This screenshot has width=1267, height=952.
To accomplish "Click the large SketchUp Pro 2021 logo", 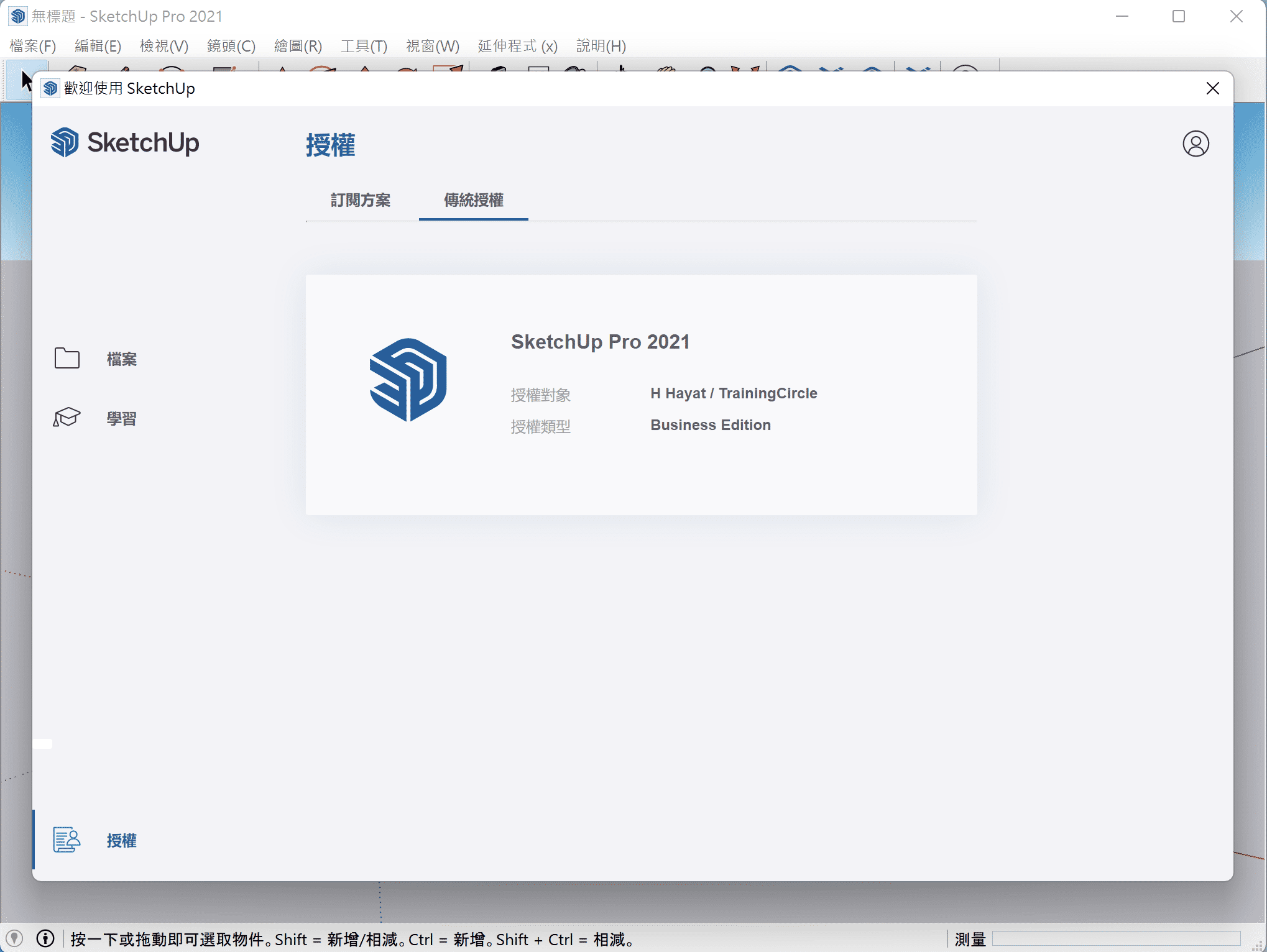I will 408,380.
